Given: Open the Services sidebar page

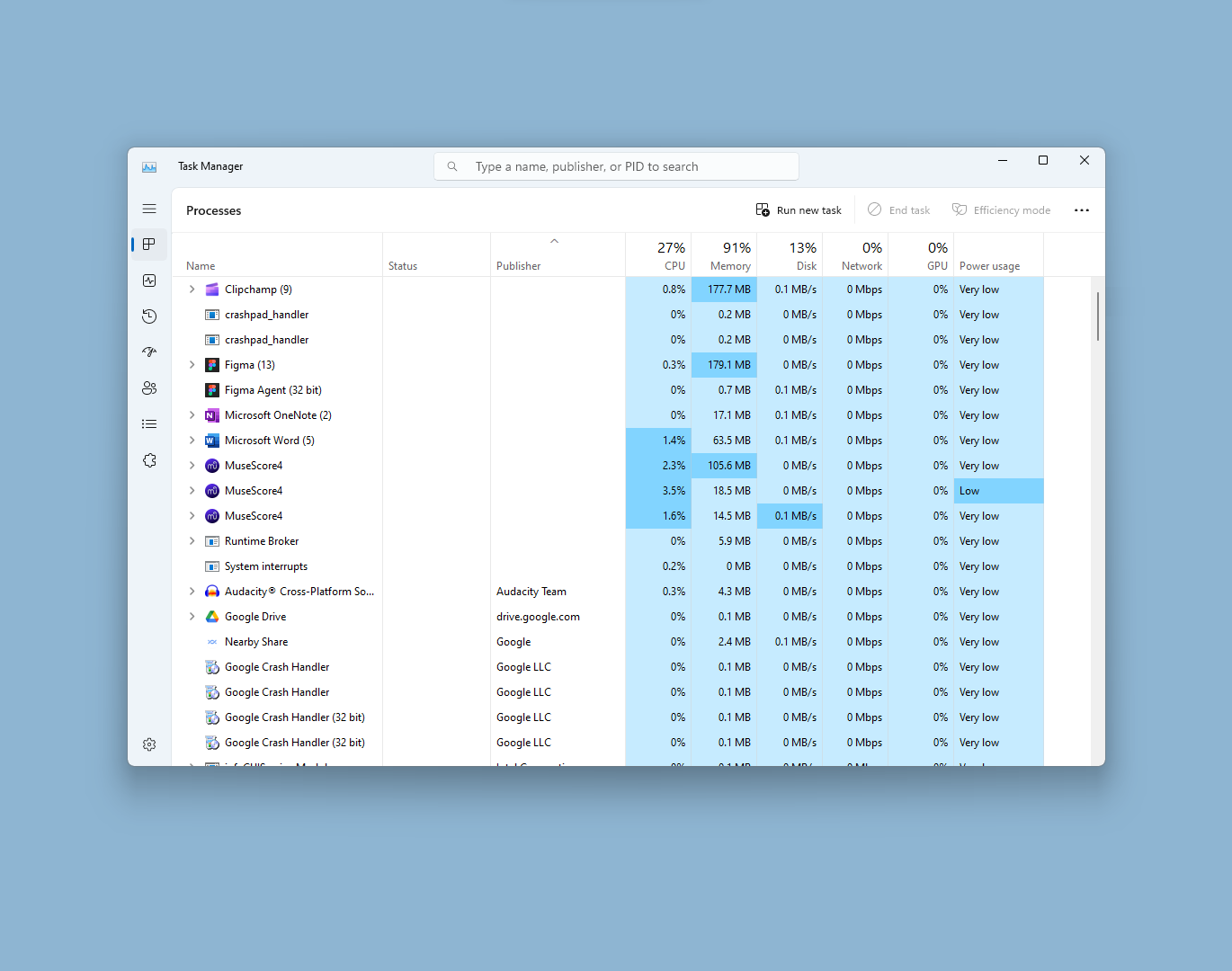Looking at the screenshot, I should click(x=149, y=460).
